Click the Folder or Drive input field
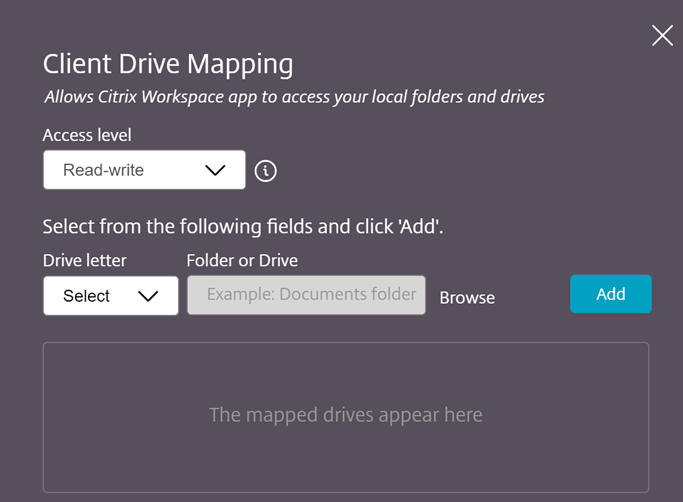683x502 pixels. click(306, 295)
